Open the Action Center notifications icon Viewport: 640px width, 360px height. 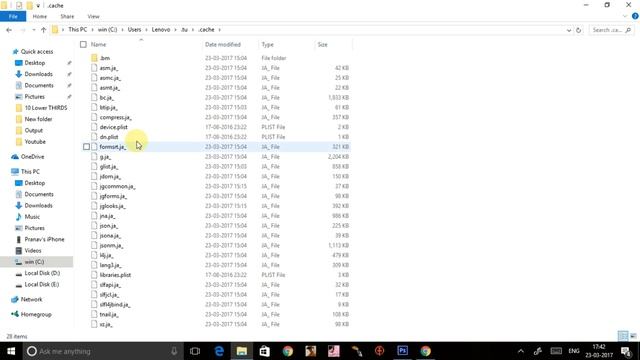(x=626, y=351)
